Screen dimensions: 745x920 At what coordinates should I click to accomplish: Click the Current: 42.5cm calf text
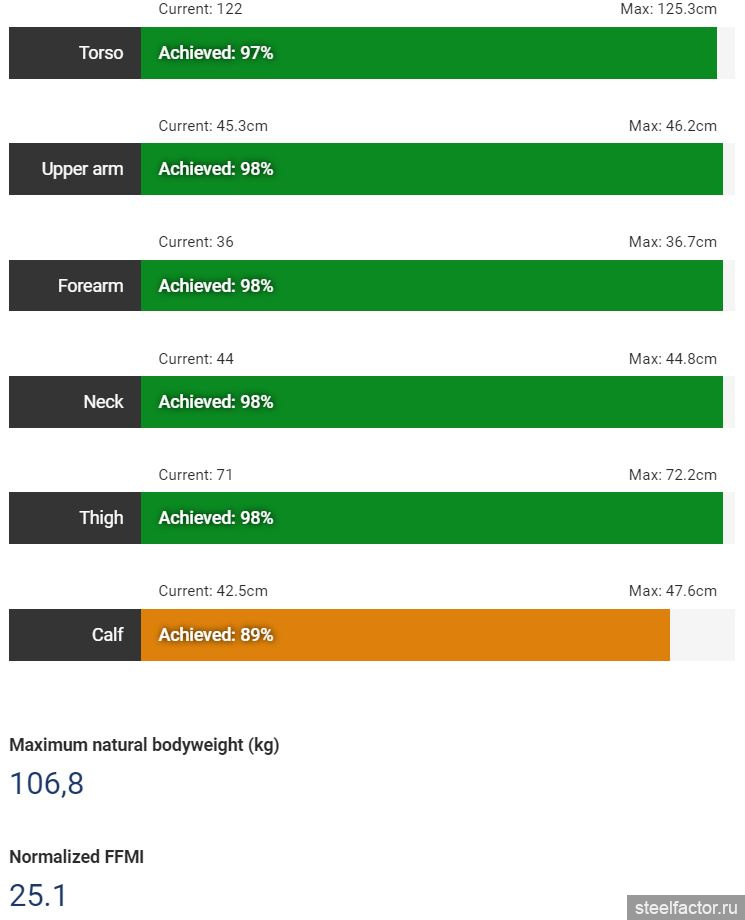click(x=213, y=591)
